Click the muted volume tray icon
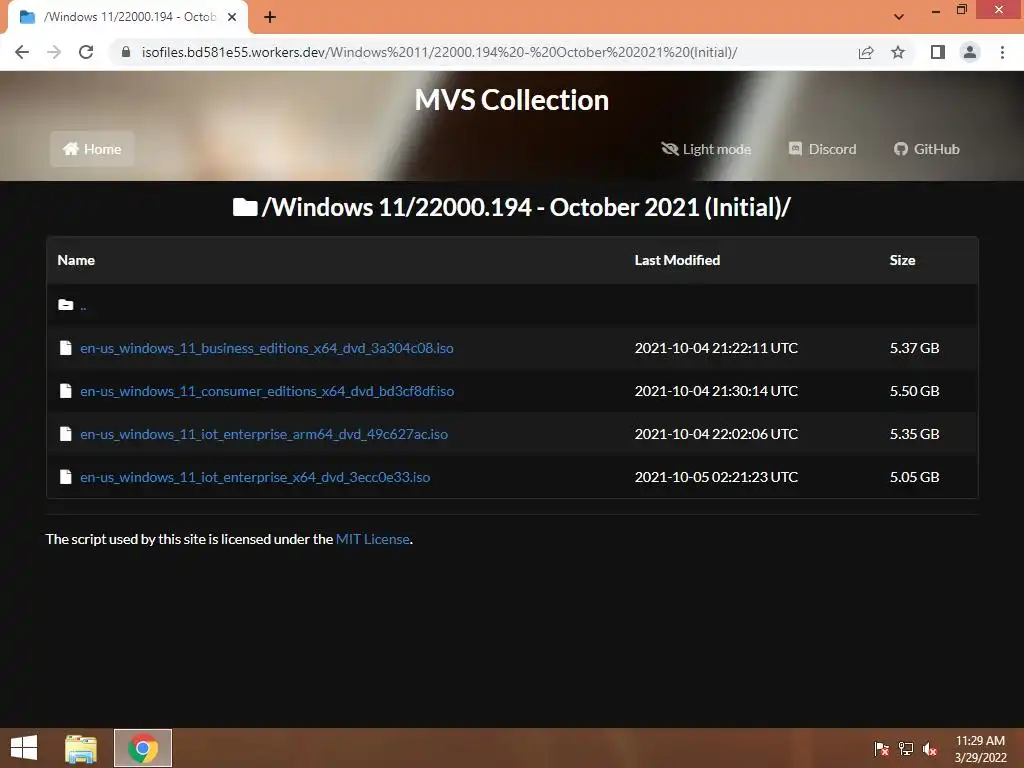Screen dimensions: 1024x768 (930, 748)
